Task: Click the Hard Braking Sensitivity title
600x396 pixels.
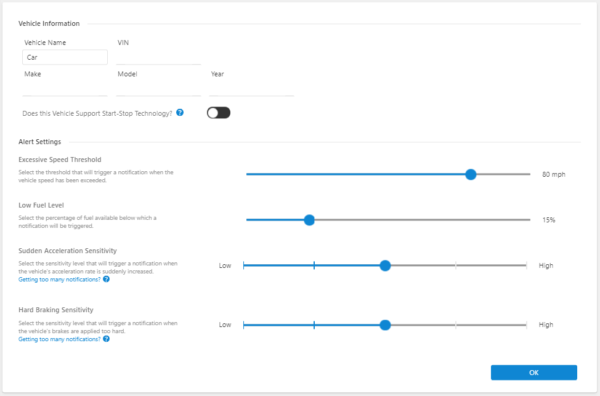Action: click(x=56, y=310)
